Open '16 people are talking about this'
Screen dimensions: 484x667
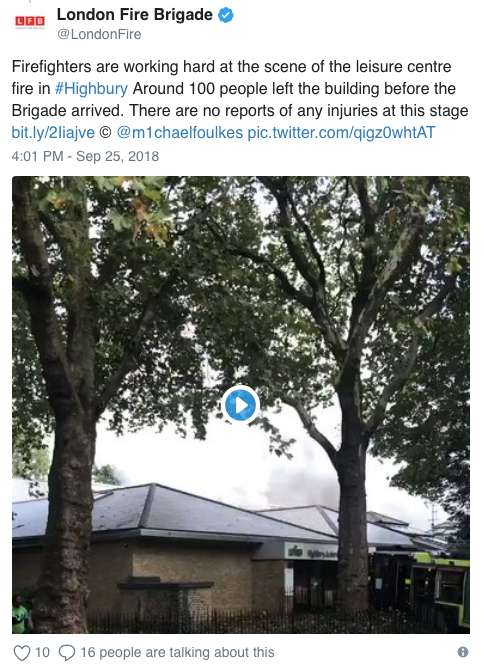point(177,652)
